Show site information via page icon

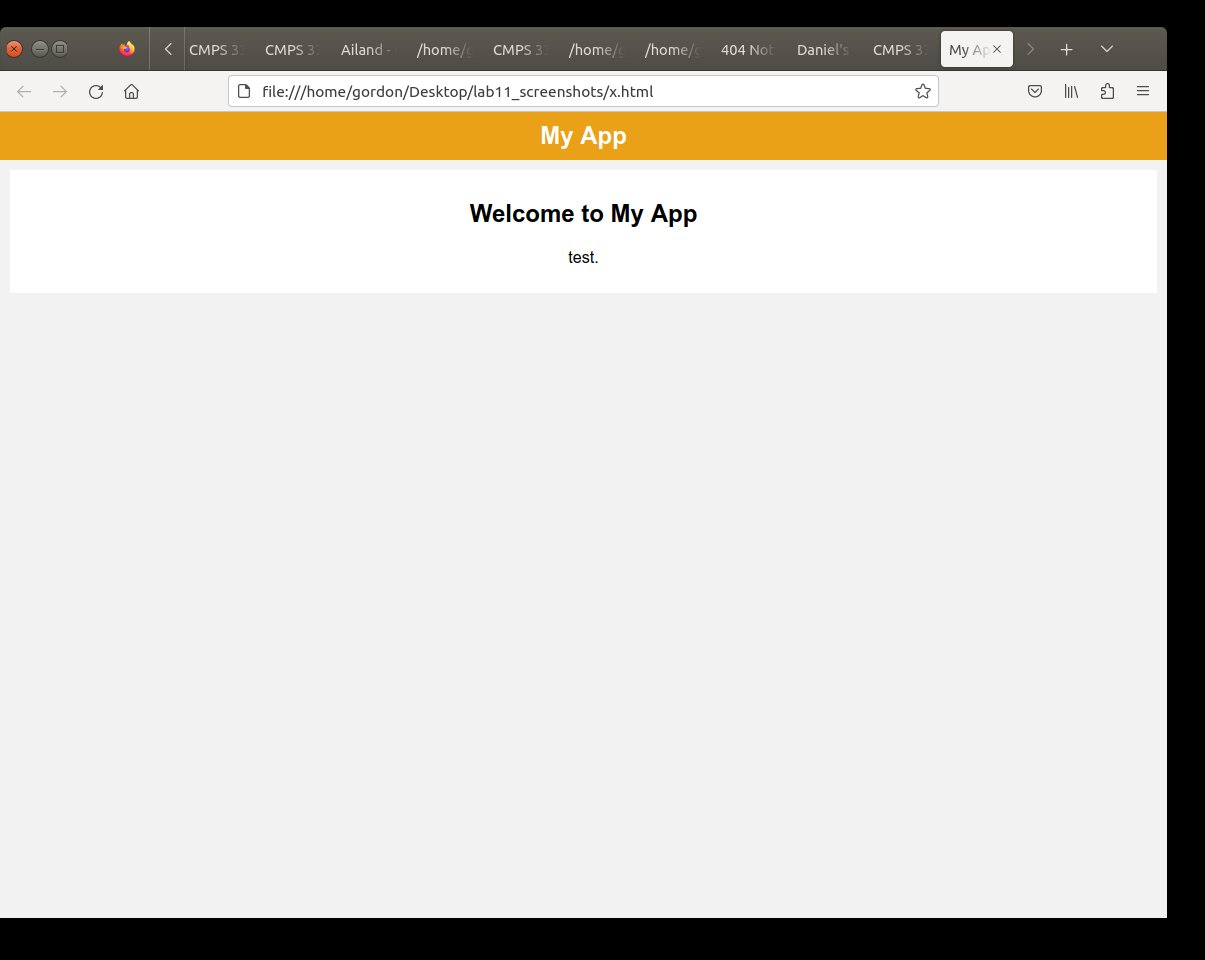point(244,92)
